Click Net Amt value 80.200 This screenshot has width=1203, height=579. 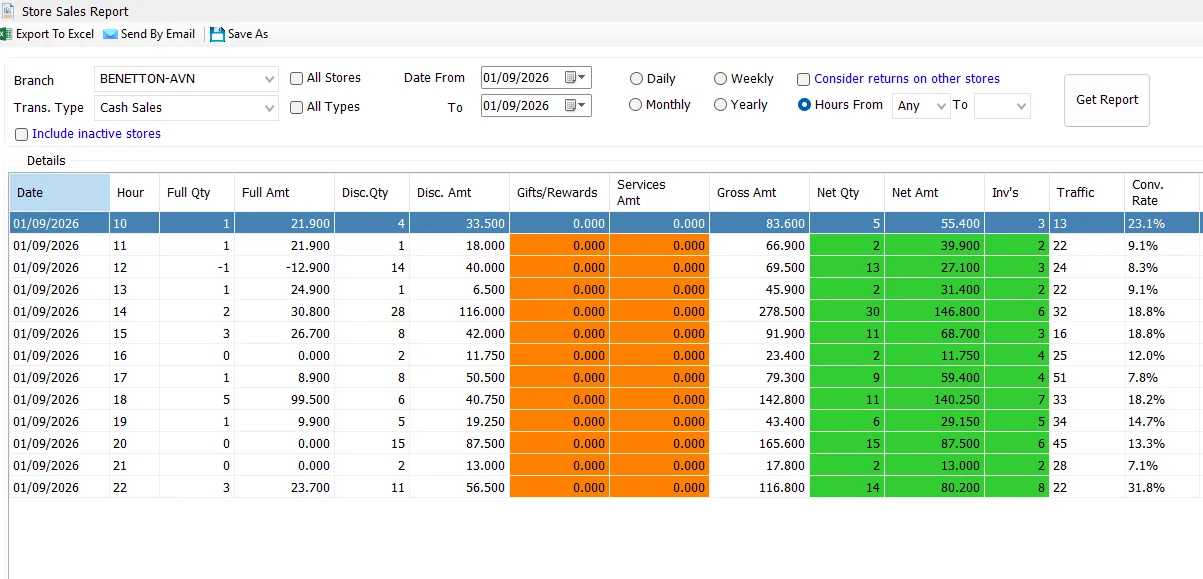coord(960,487)
